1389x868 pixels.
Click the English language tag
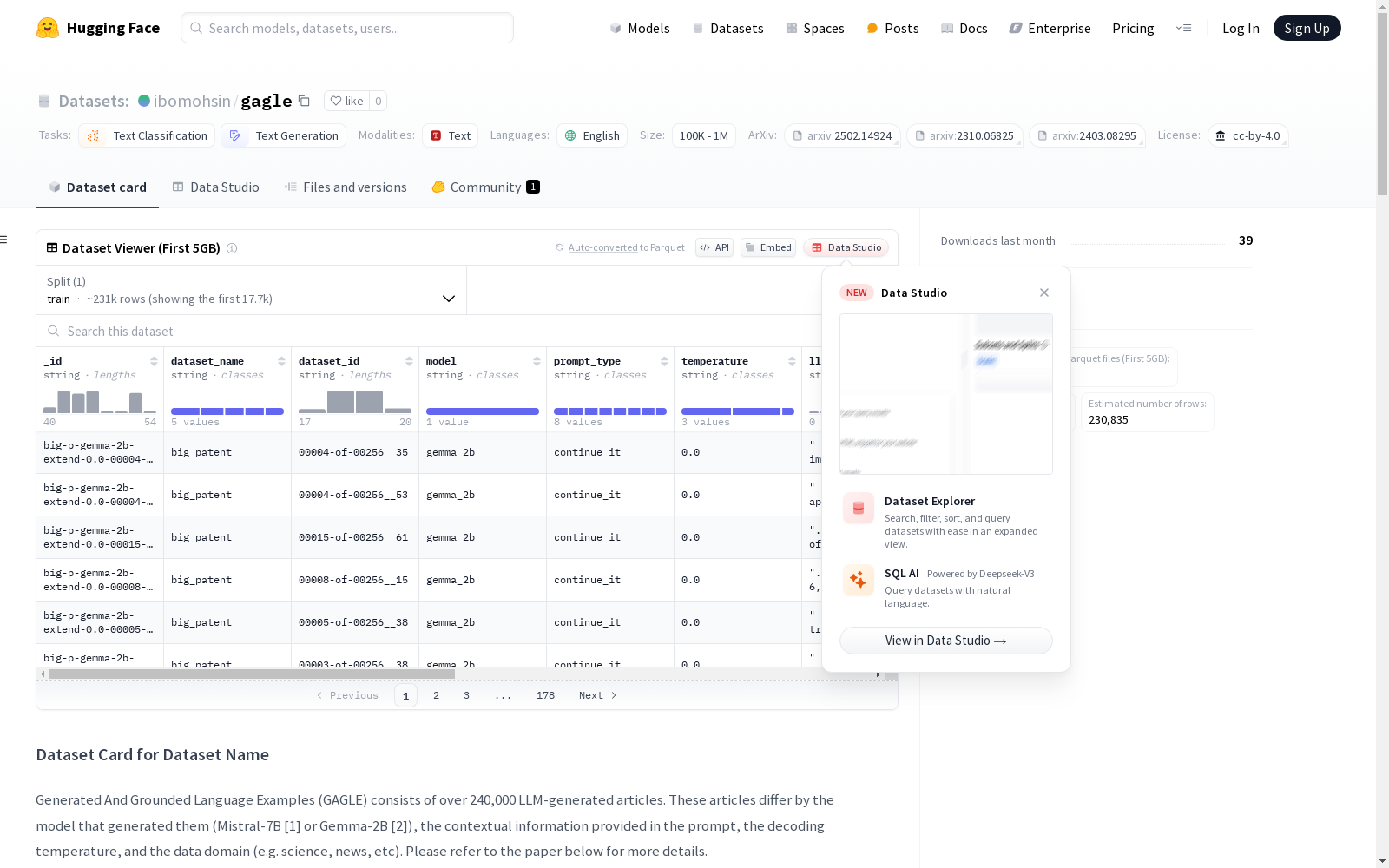pyautogui.click(x=592, y=135)
